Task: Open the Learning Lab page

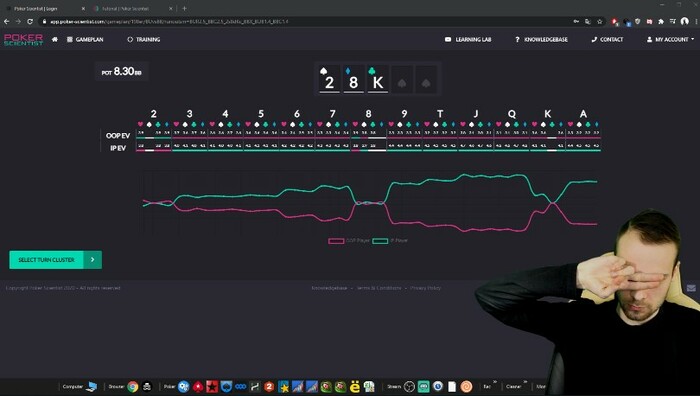Action: click(468, 39)
